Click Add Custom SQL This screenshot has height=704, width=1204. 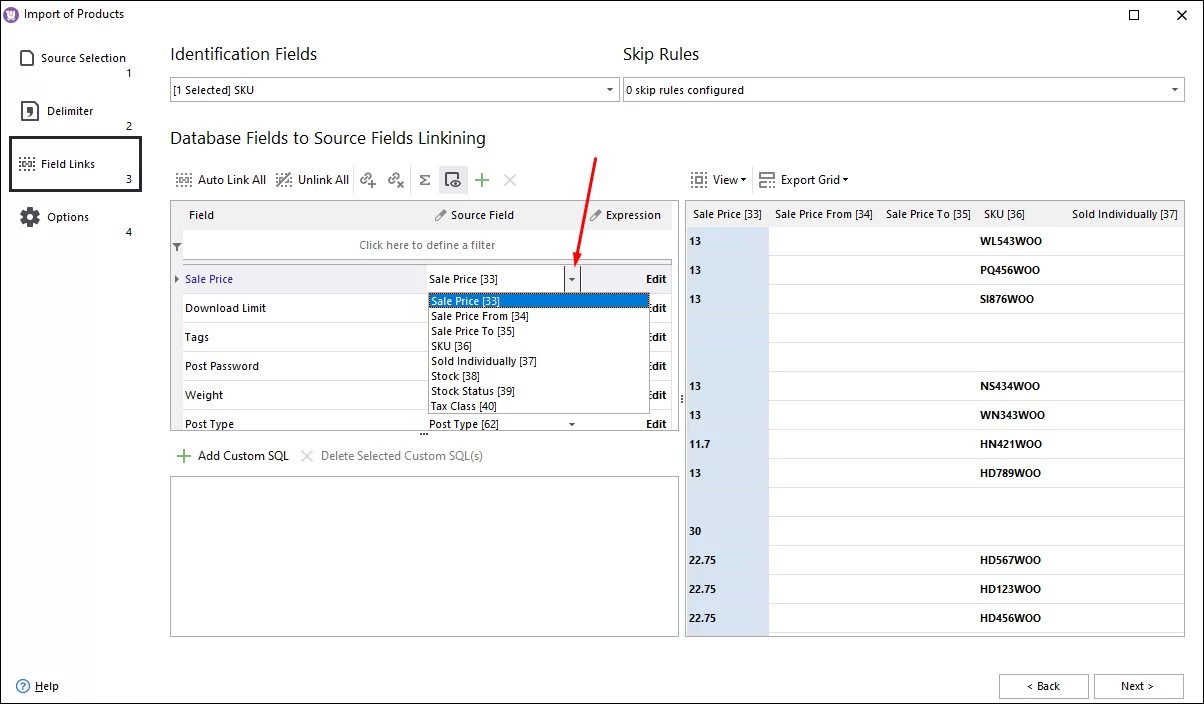click(243, 455)
